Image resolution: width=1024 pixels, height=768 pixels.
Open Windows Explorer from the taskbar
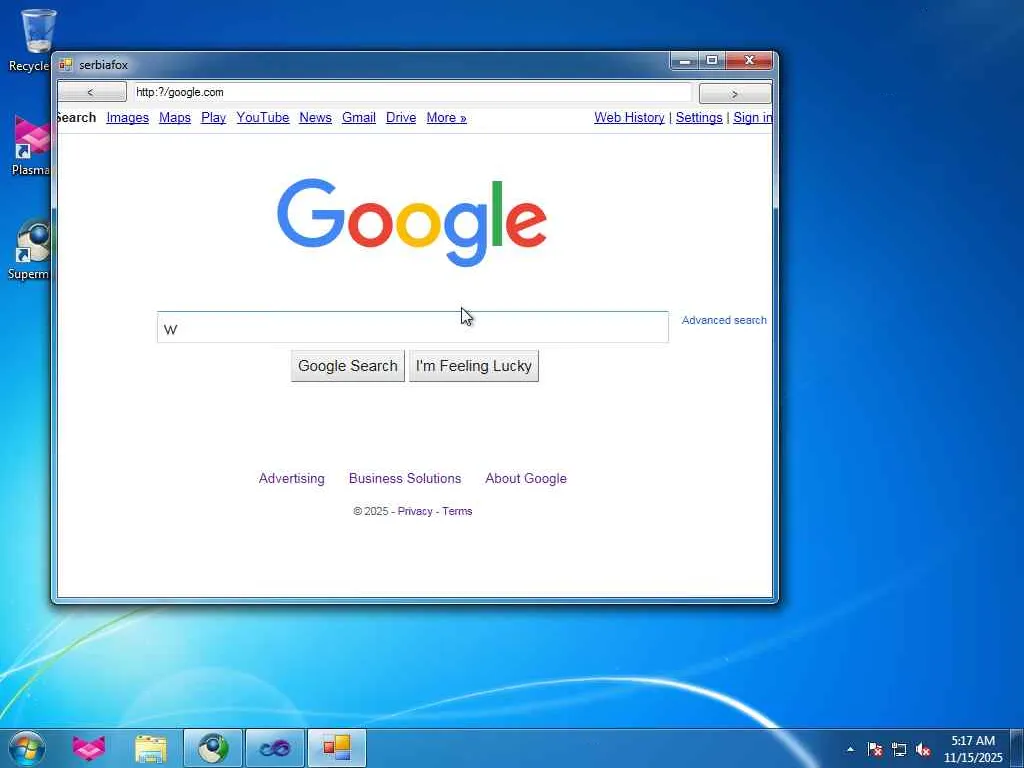[x=151, y=748]
